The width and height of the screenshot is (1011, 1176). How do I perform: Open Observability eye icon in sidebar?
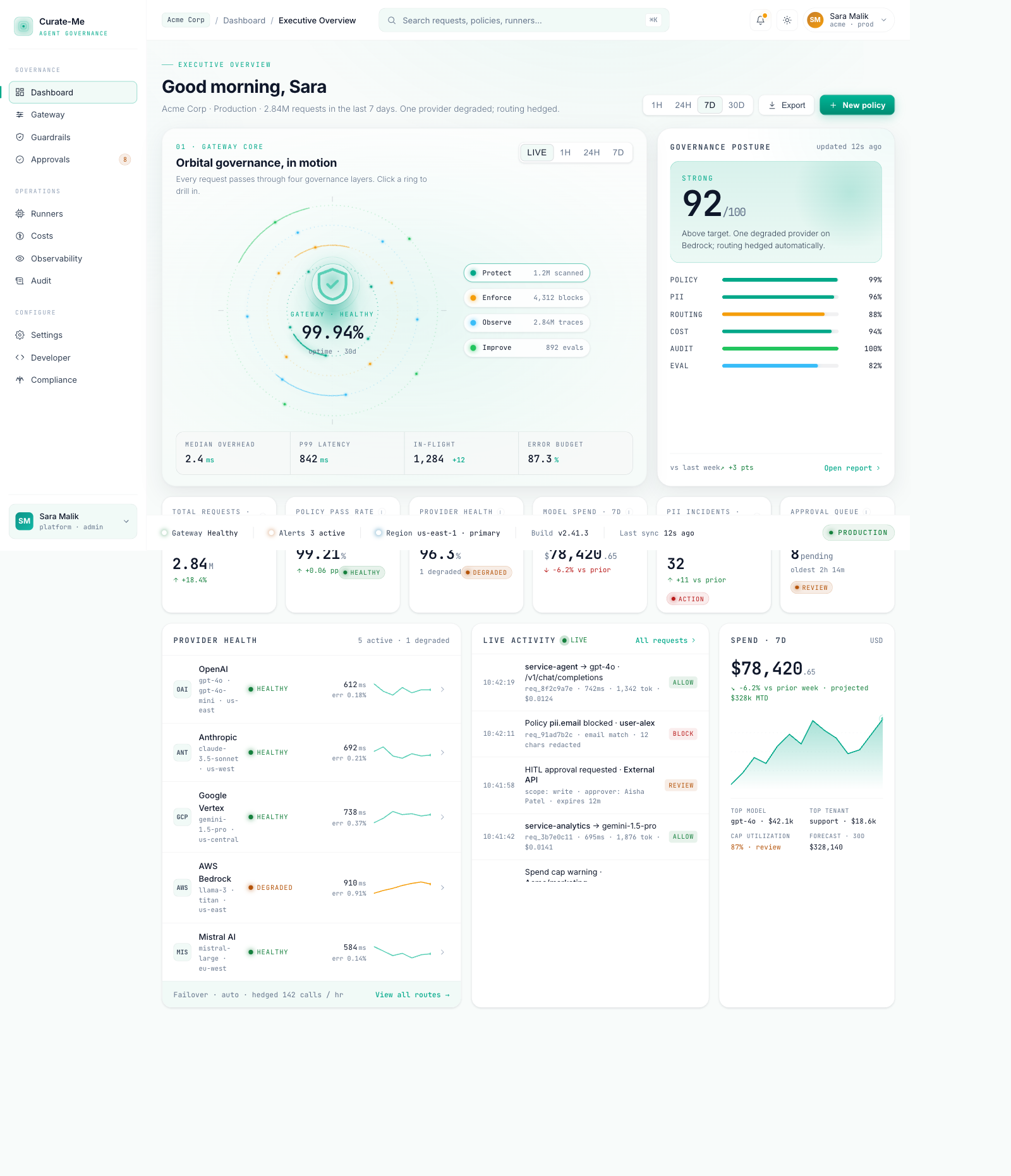[20, 259]
